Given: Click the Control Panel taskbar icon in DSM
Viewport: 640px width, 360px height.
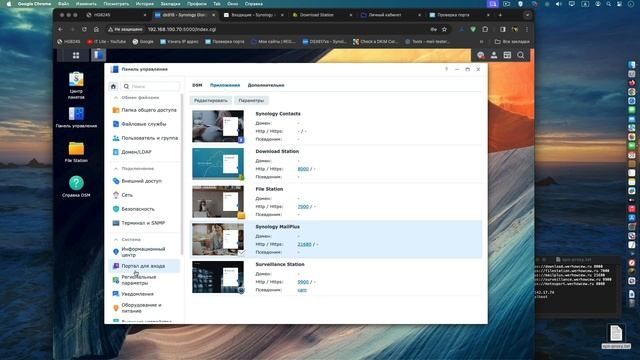Looking at the screenshot, I should click(x=98, y=55).
